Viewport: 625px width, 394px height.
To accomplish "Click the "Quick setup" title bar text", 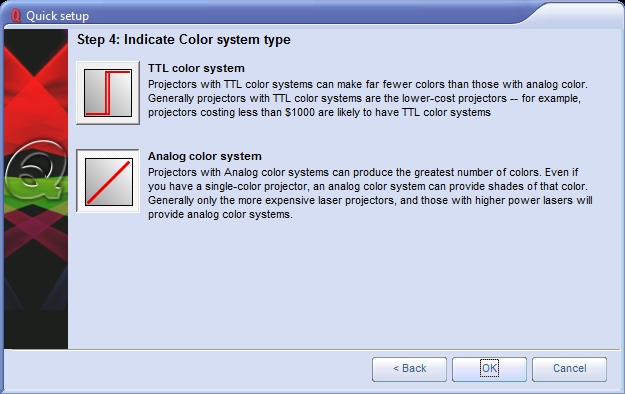I will pyautogui.click(x=57, y=16).
